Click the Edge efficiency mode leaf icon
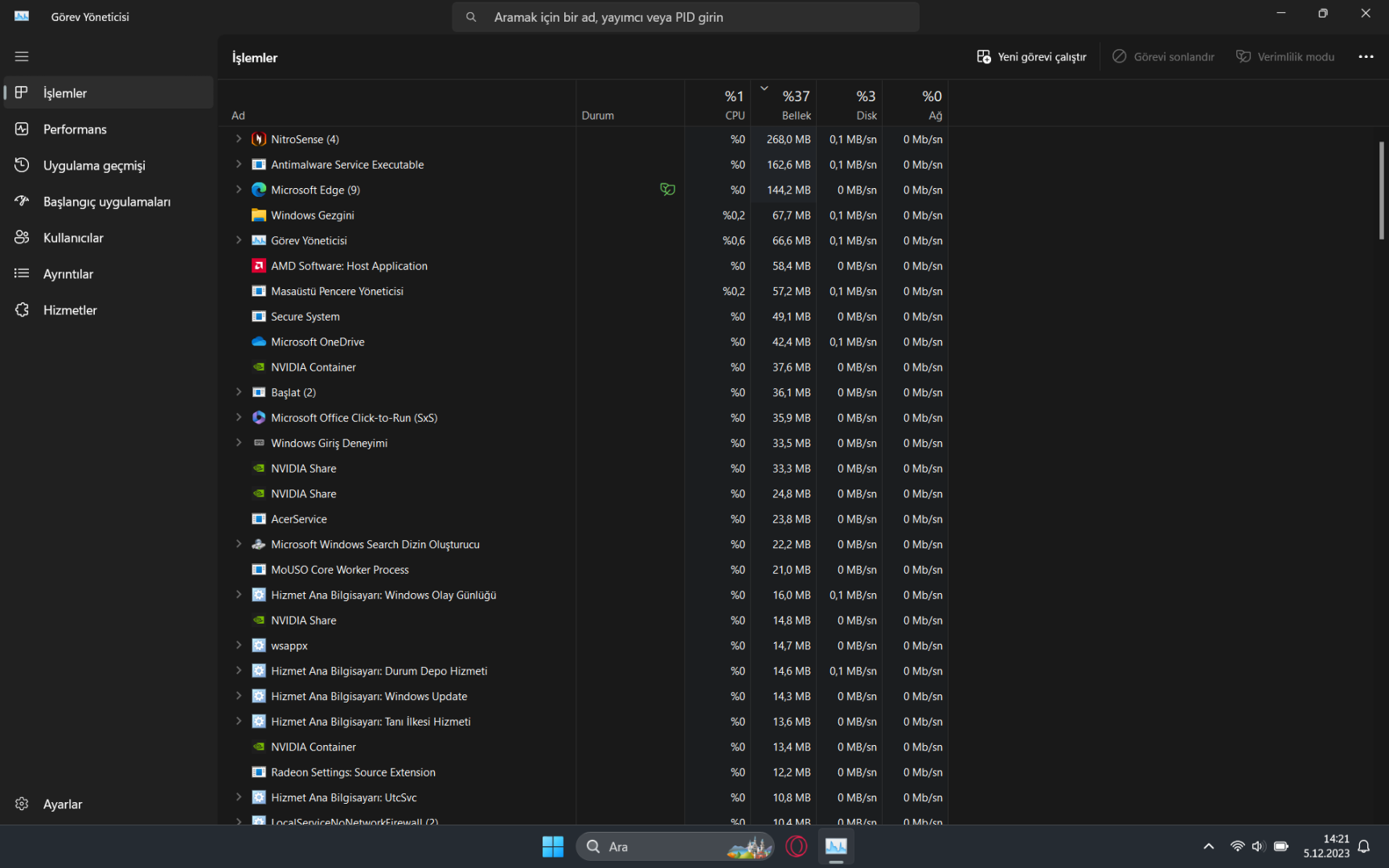The height and width of the screenshot is (868, 1389). (x=667, y=190)
